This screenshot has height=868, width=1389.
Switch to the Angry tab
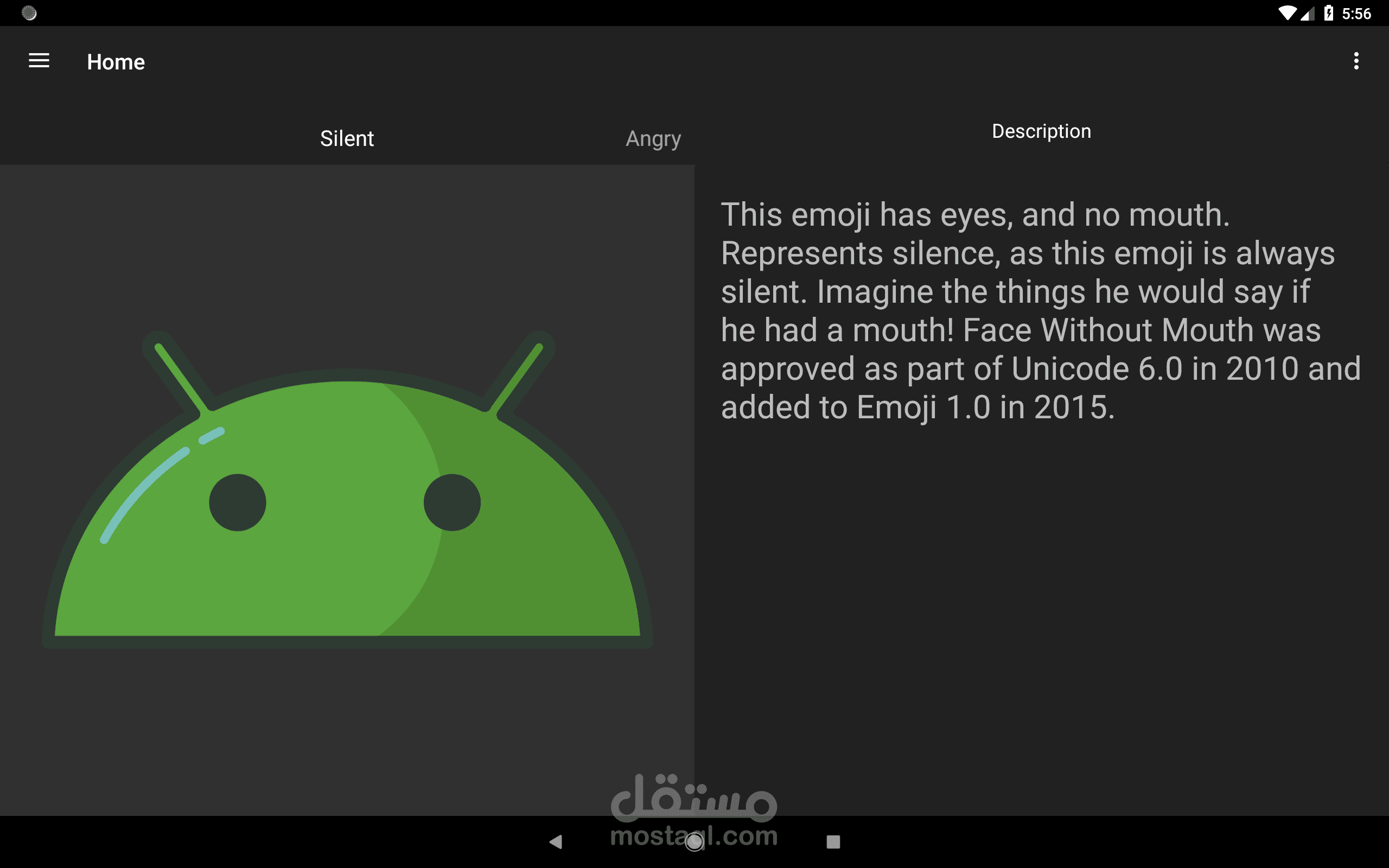coord(653,138)
